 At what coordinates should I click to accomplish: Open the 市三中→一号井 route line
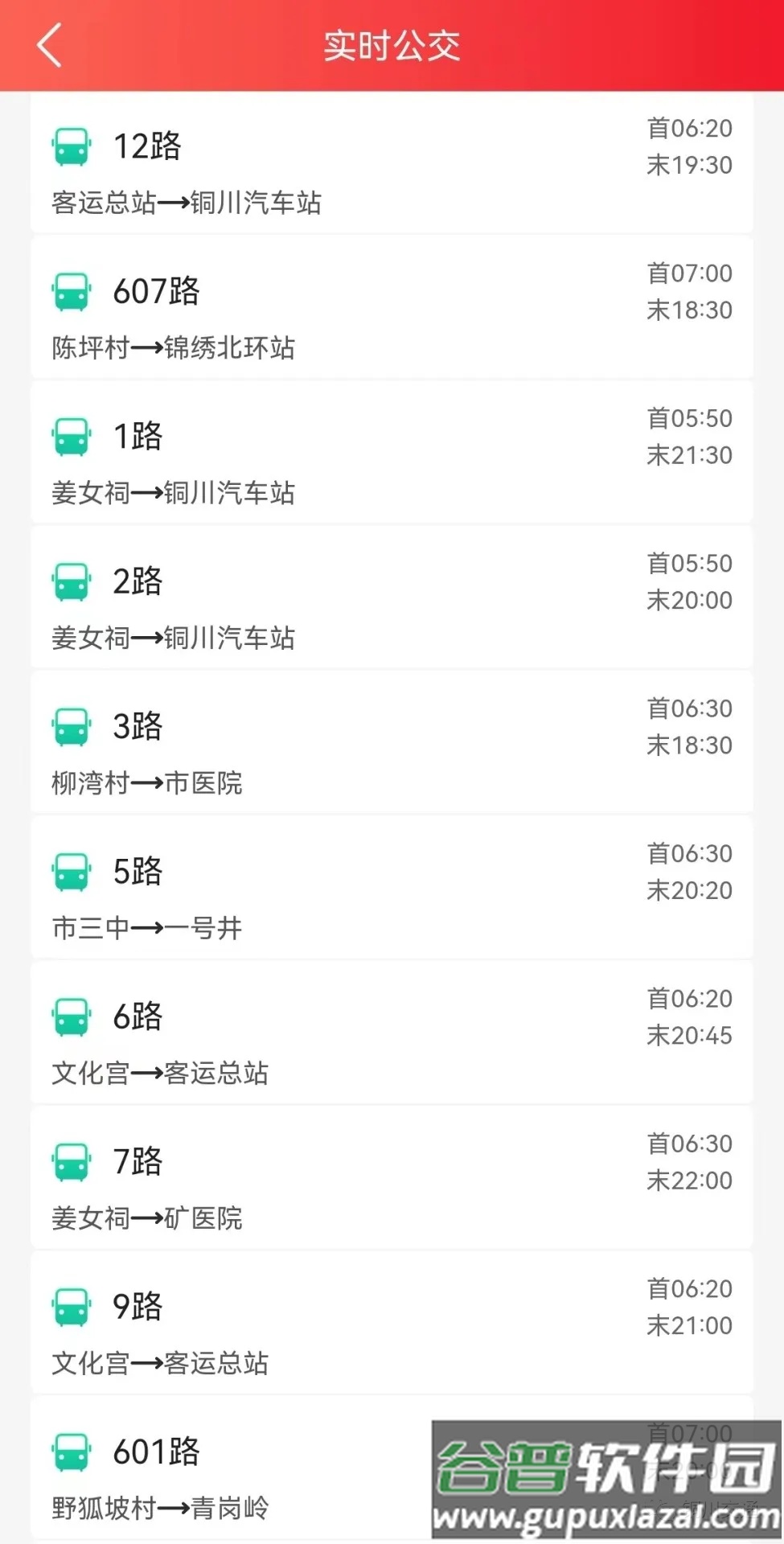coord(147,928)
